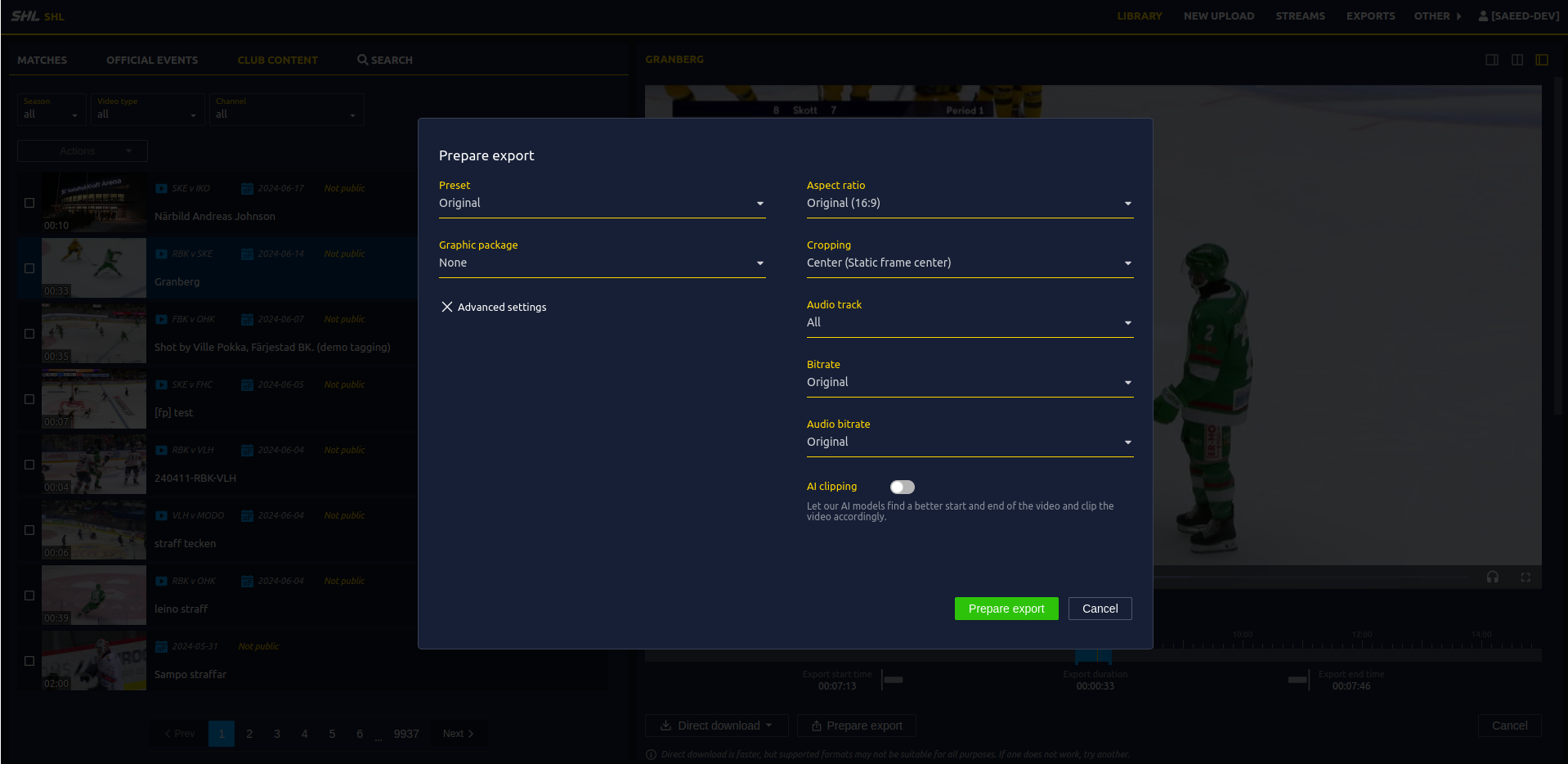Click the headphones audio icon on the player
Image resolution: width=1568 pixels, height=764 pixels.
[x=1492, y=577]
